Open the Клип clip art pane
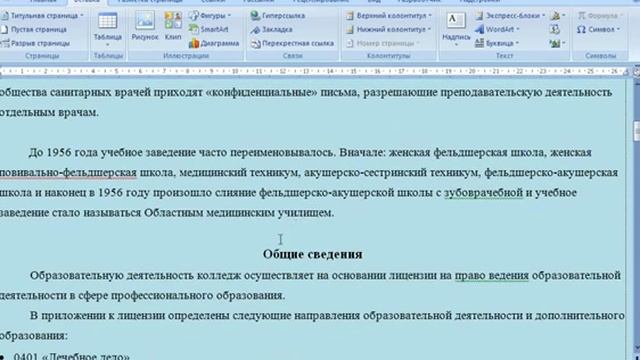 coord(173,27)
